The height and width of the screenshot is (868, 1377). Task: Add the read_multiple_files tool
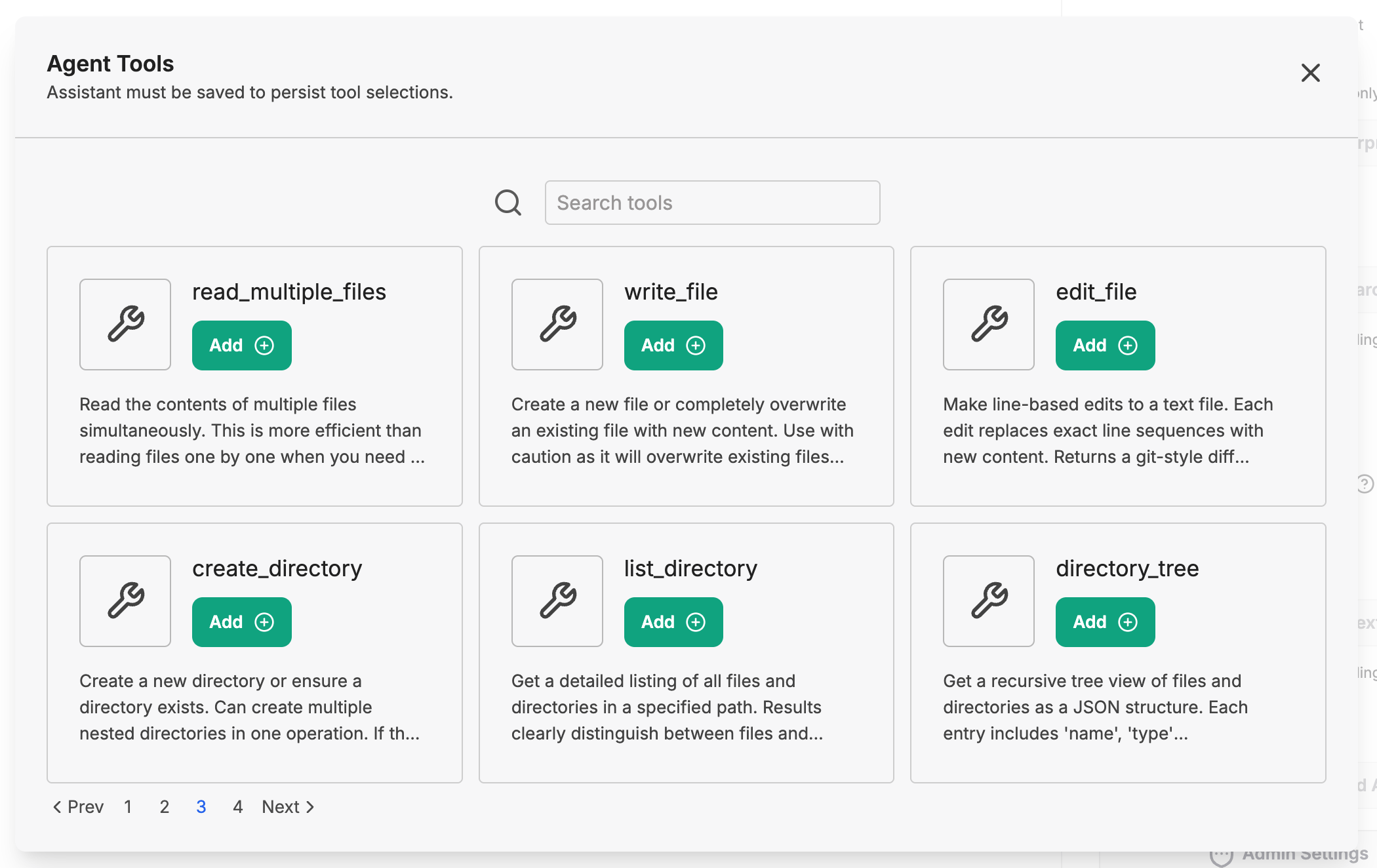(x=241, y=345)
